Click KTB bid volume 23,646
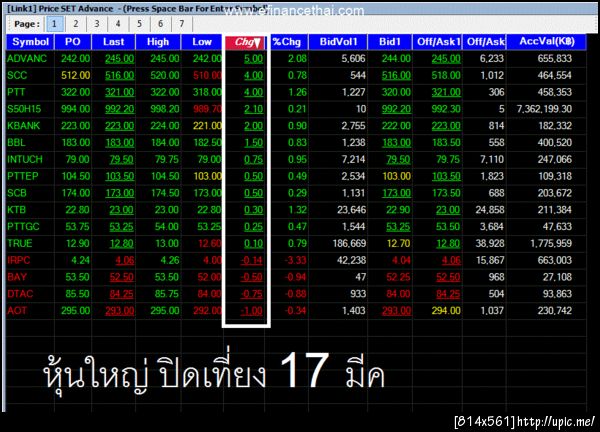 click(x=352, y=210)
